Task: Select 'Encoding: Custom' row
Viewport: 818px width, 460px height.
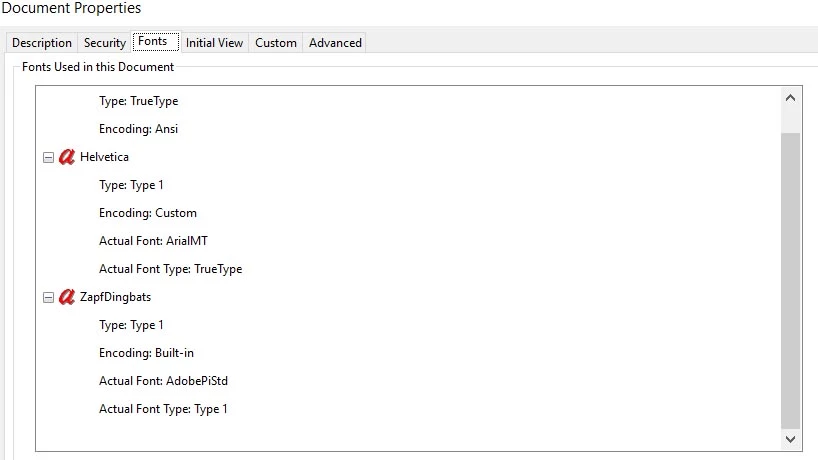Action: point(148,213)
